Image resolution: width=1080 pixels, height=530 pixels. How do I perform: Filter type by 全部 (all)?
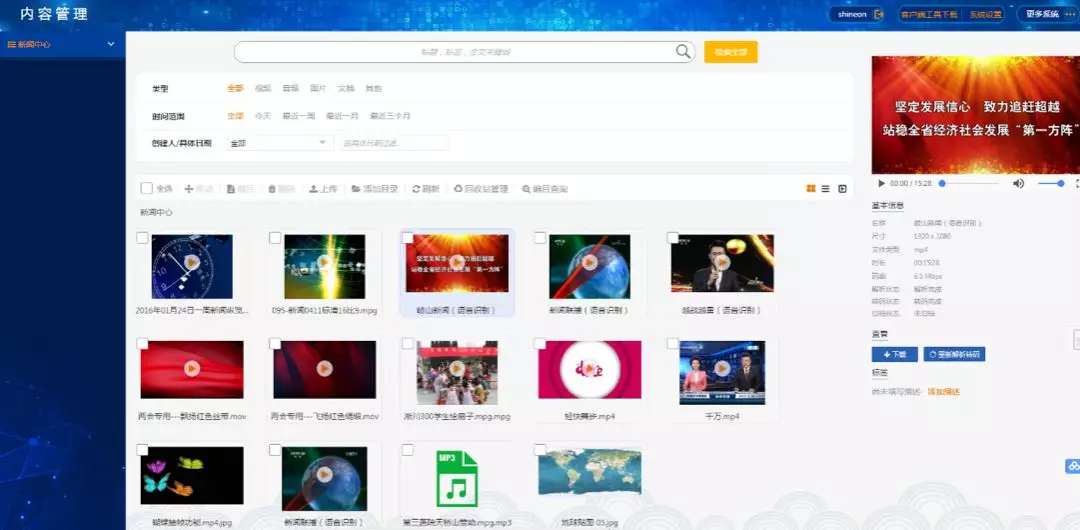pyautogui.click(x=236, y=88)
